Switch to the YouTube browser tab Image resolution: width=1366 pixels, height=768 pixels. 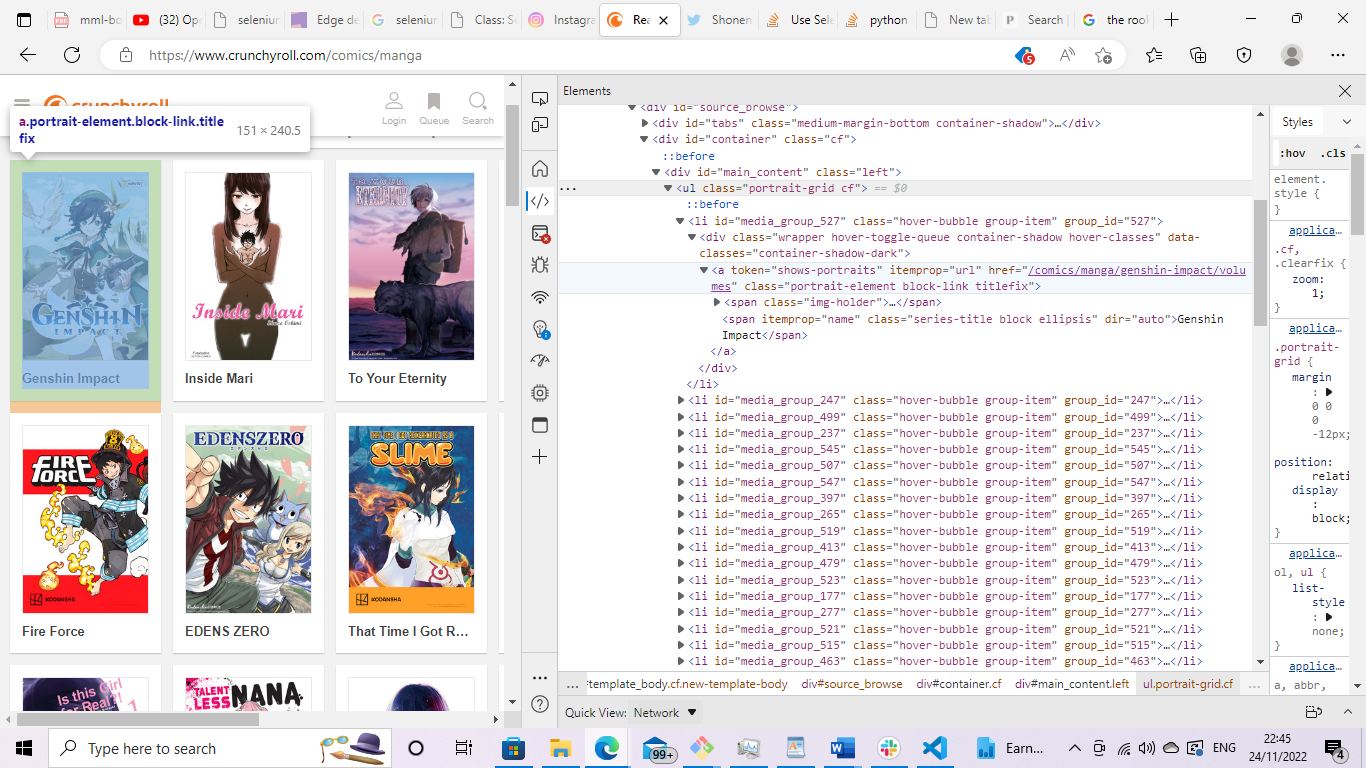click(x=165, y=20)
